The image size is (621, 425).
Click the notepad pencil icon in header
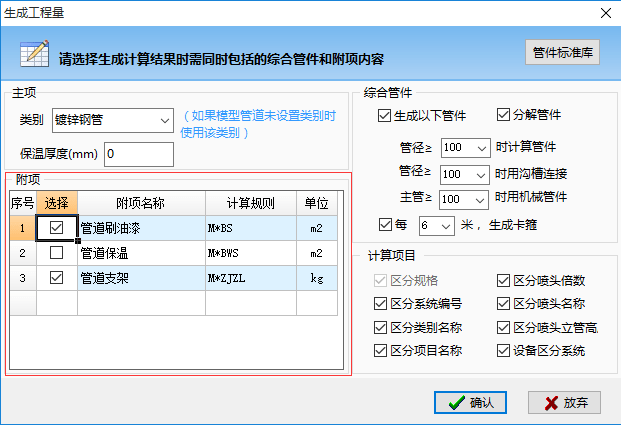coord(34,53)
